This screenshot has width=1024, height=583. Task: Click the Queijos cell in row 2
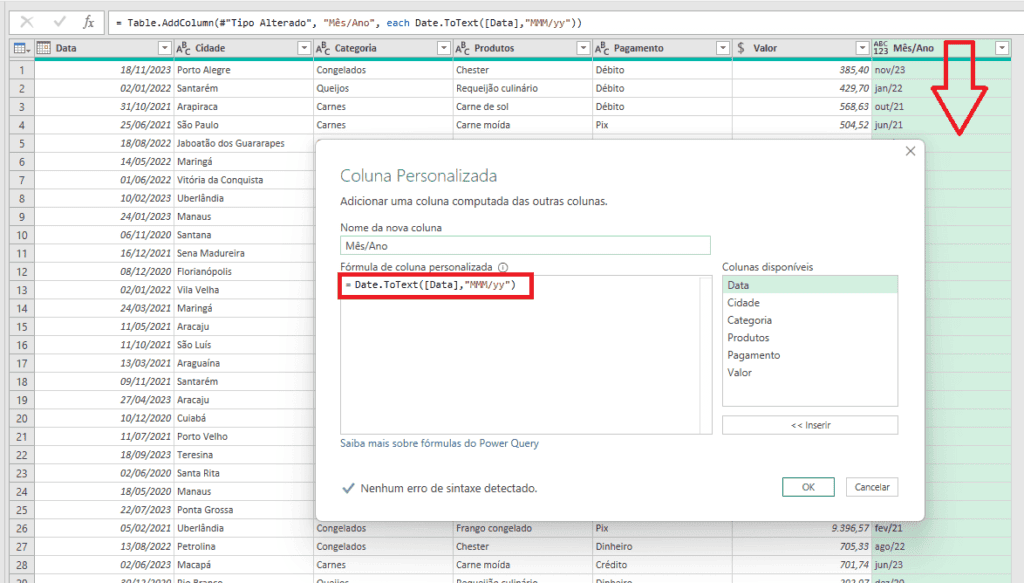coord(383,88)
